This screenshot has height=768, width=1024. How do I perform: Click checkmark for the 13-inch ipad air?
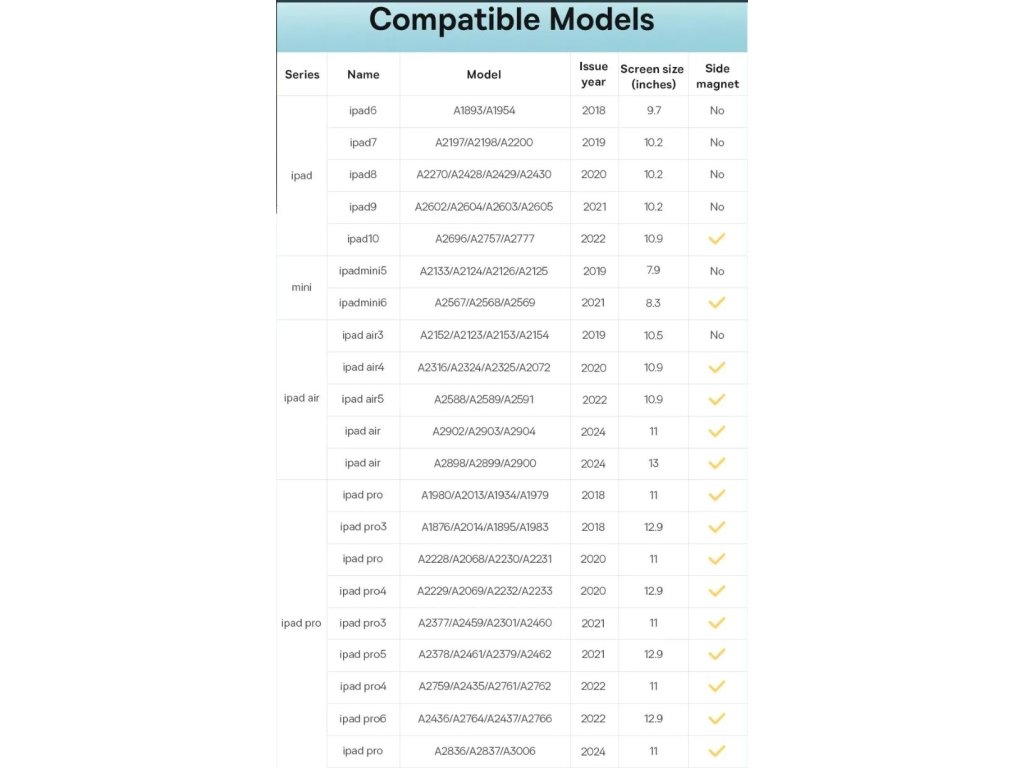(x=716, y=463)
